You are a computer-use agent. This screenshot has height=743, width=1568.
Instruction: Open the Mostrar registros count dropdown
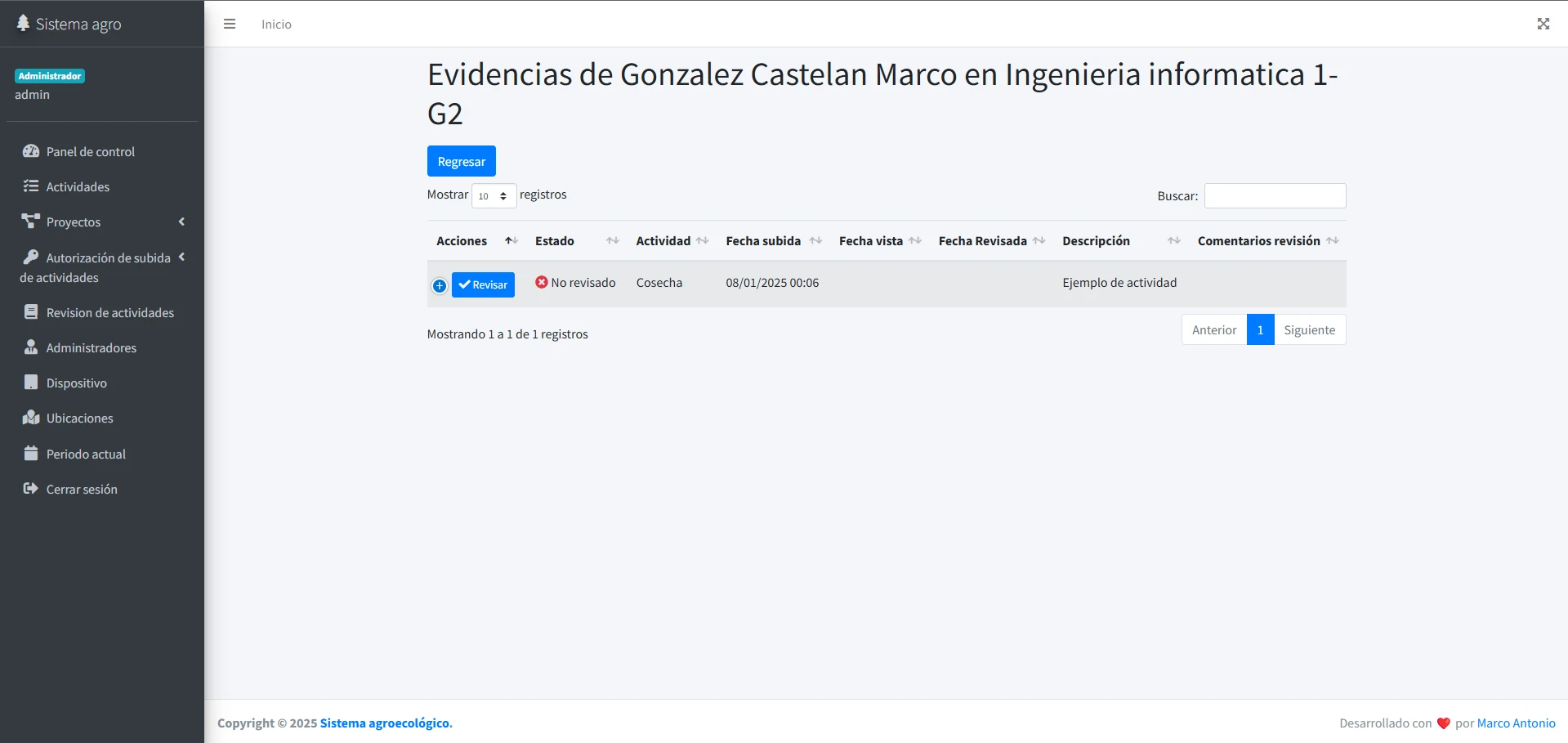[x=494, y=196]
